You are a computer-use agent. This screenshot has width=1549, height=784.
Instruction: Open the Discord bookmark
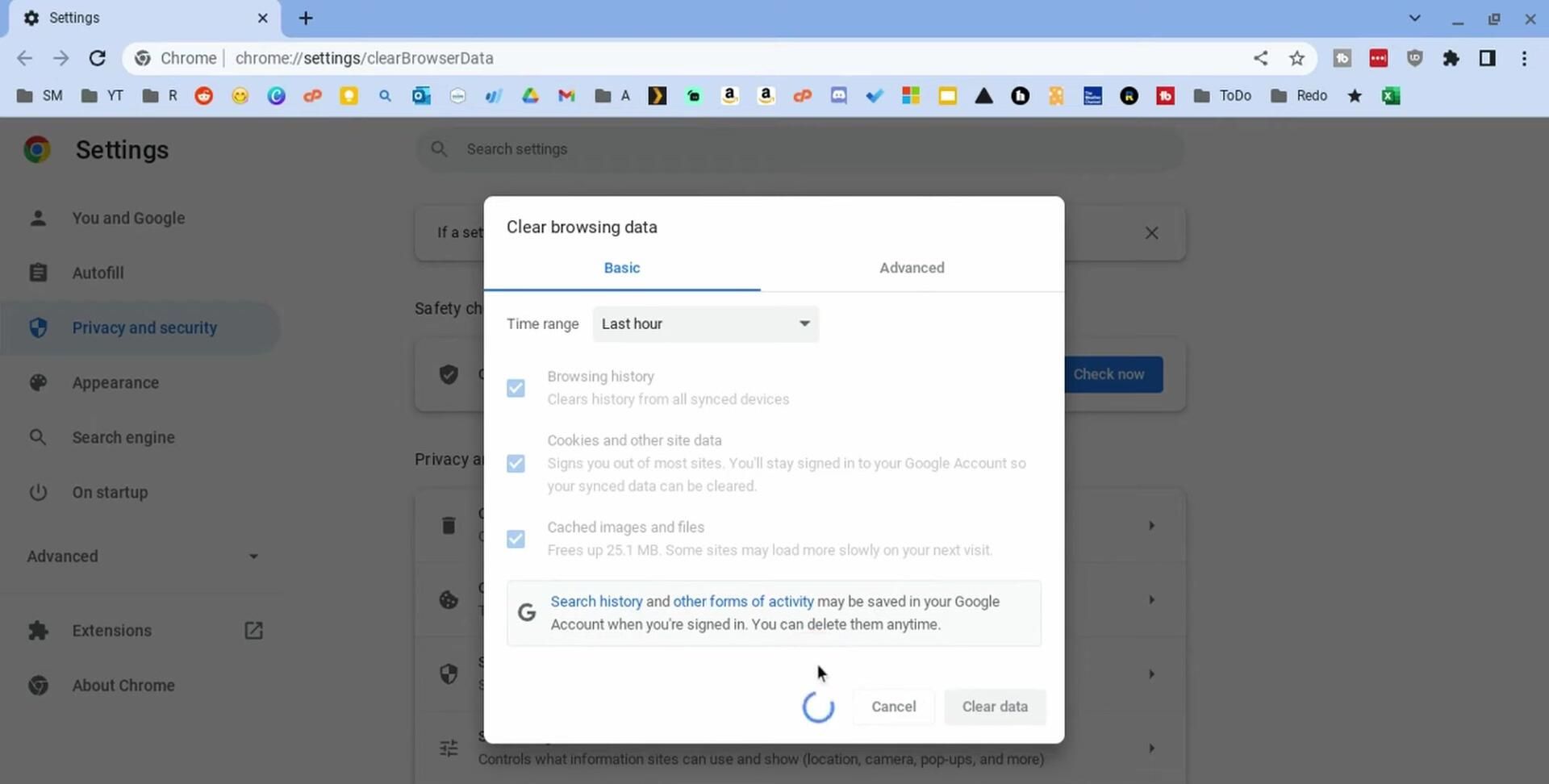(x=839, y=96)
